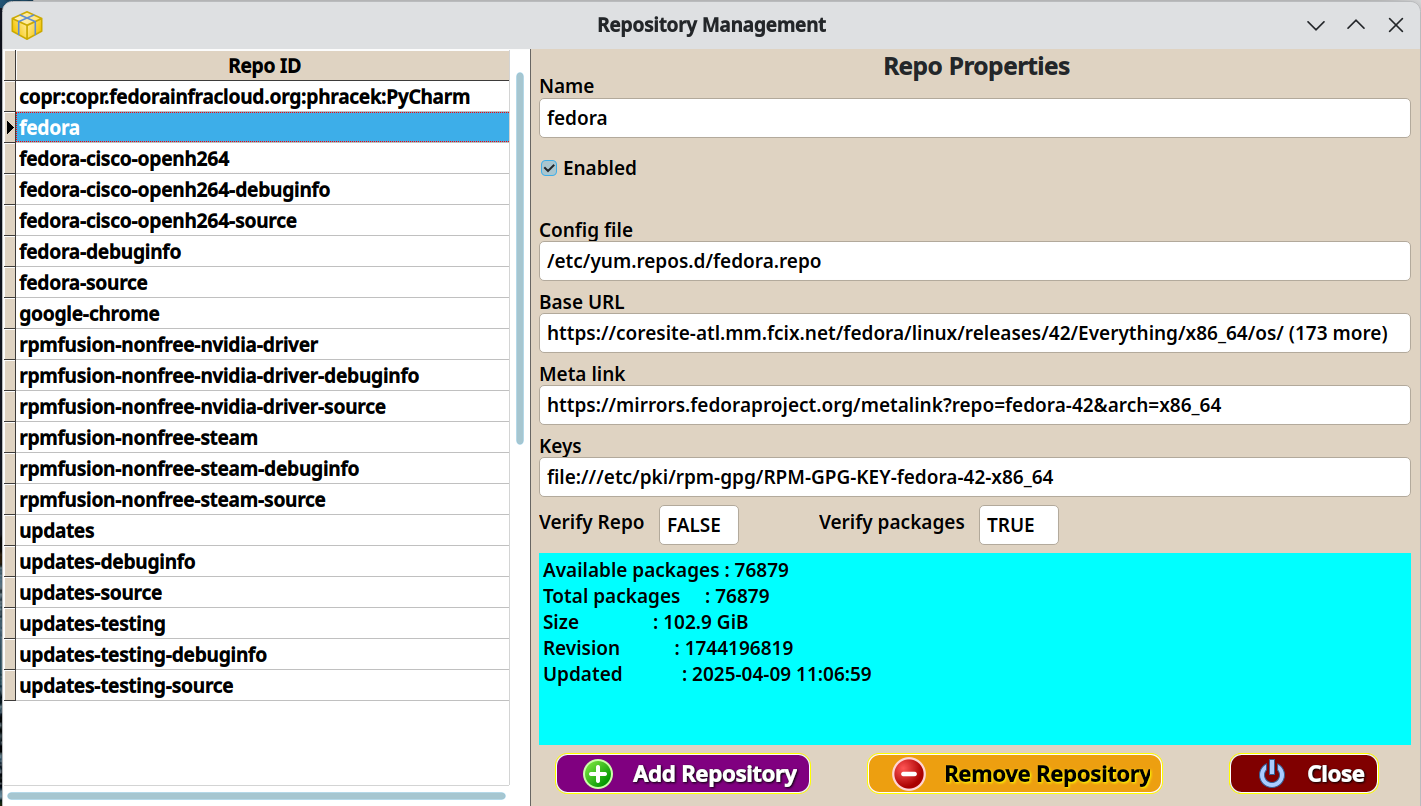1421x806 pixels.
Task: Select the updates-debuginfo row
Action: click(263, 562)
